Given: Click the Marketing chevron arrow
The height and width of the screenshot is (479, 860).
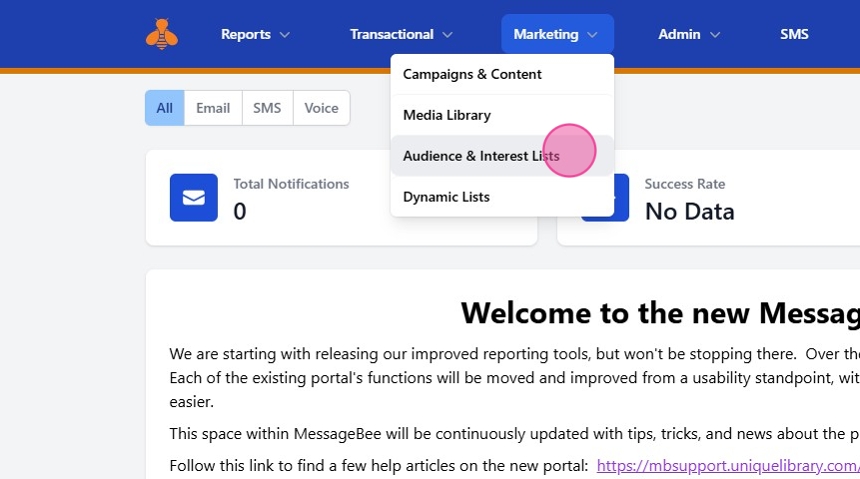Looking at the screenshot, I should (x=592, y=35).
